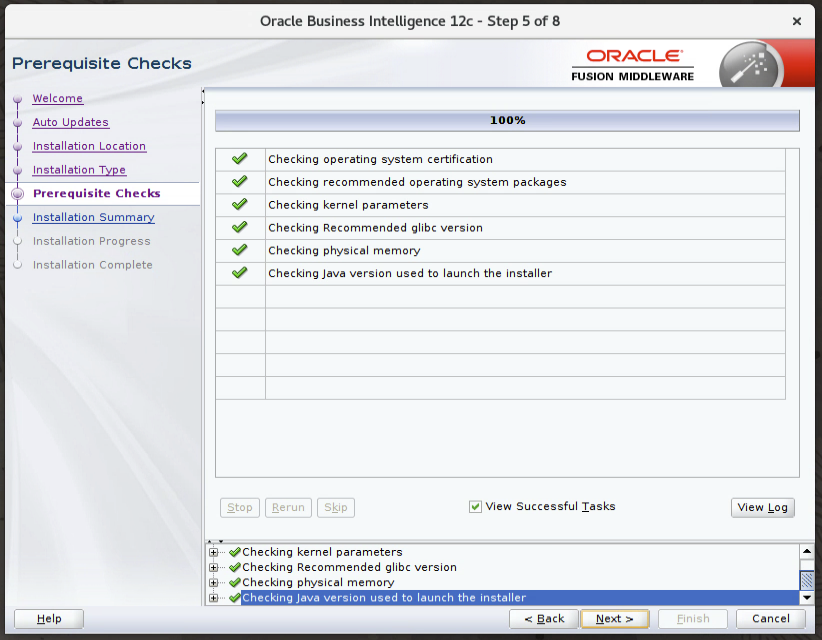822x640 pixels.
Task: Select 'Checking Java version used to launch' table row
Action: pyautogui.click(x=500, y=273)
